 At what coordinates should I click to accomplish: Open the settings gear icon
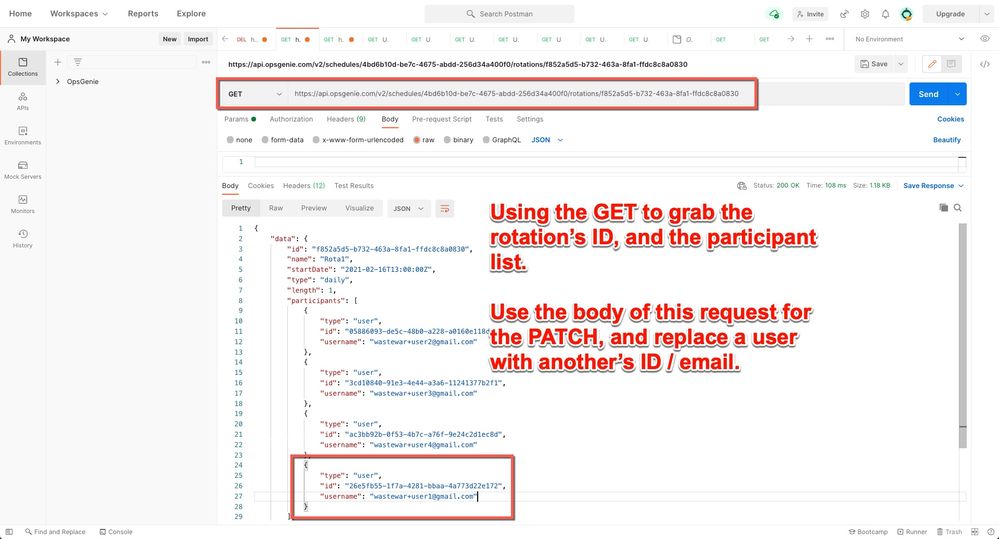click(865, 14)
